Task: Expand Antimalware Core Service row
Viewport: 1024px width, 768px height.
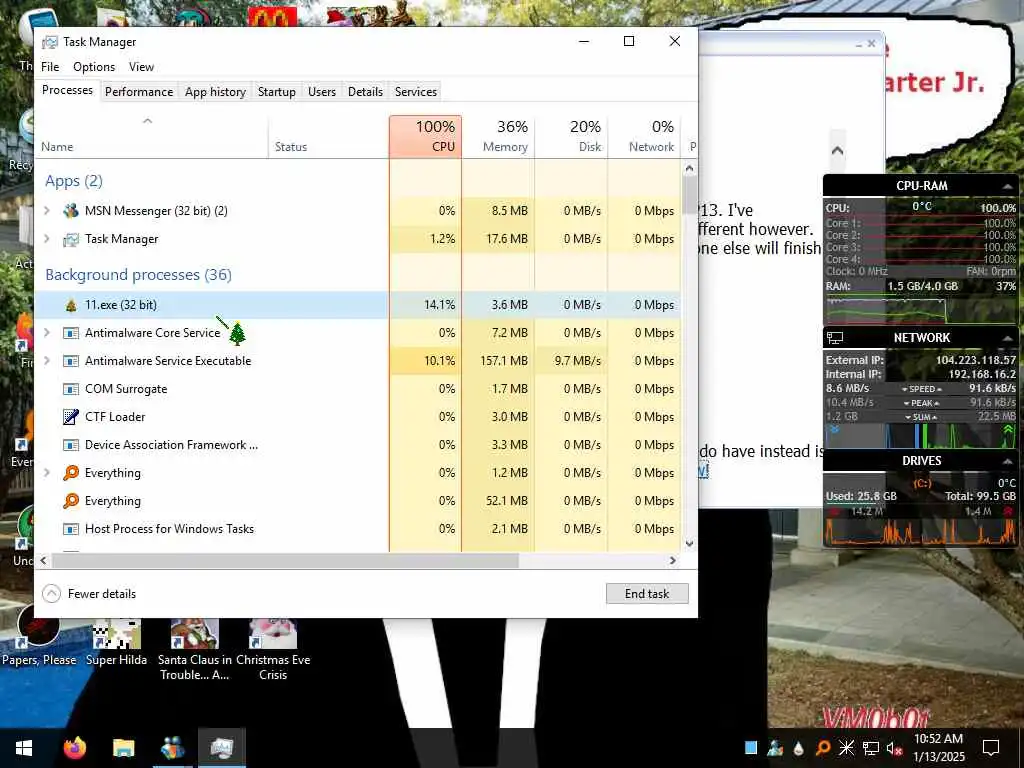Action: coord(47,333)
